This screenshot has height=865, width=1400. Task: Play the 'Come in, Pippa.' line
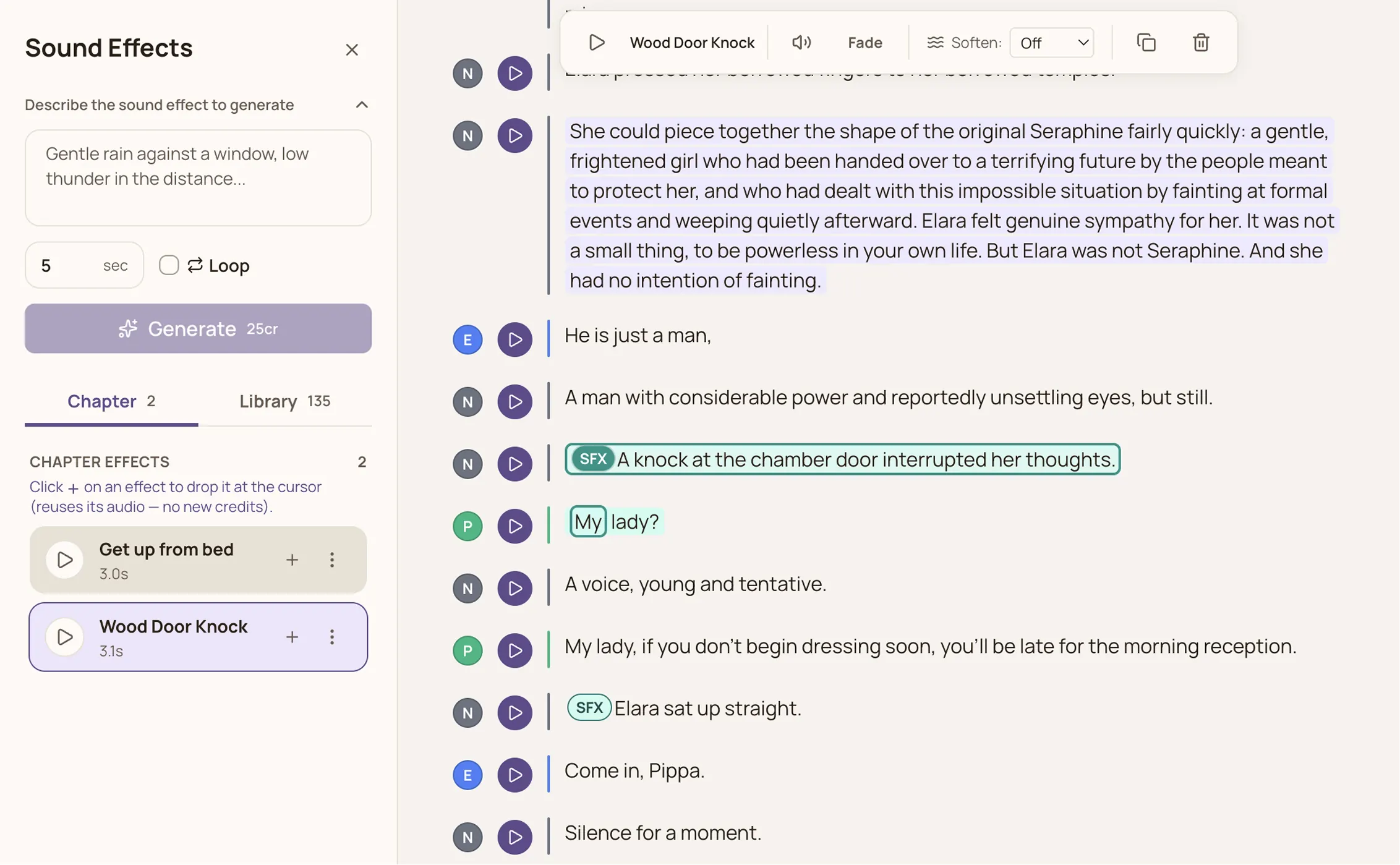click(514, 775)
